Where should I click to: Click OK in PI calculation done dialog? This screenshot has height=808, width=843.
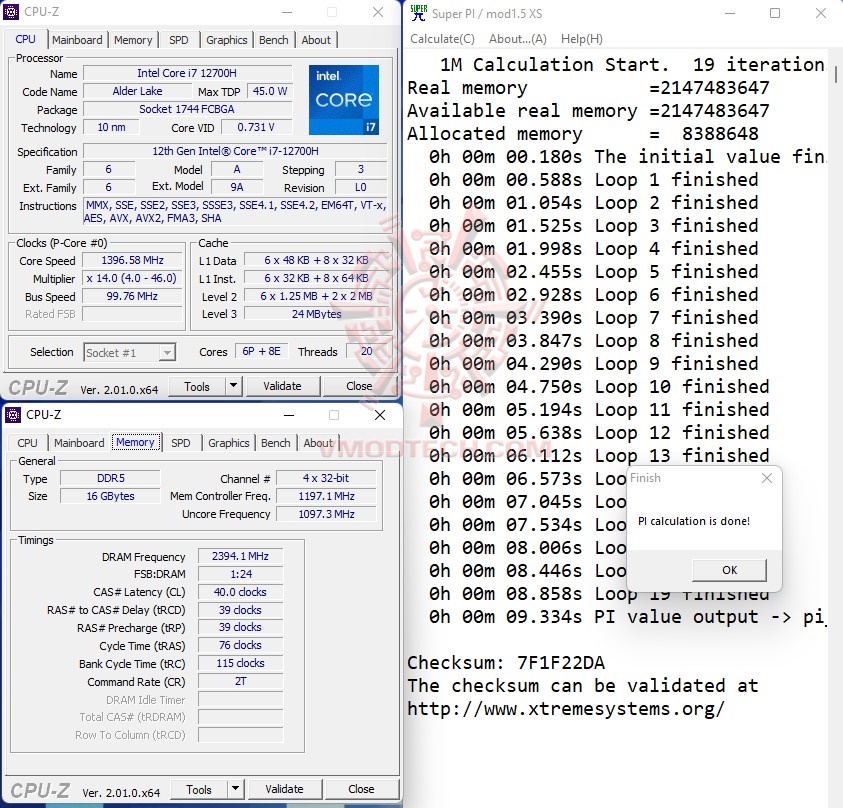(730, 570)
